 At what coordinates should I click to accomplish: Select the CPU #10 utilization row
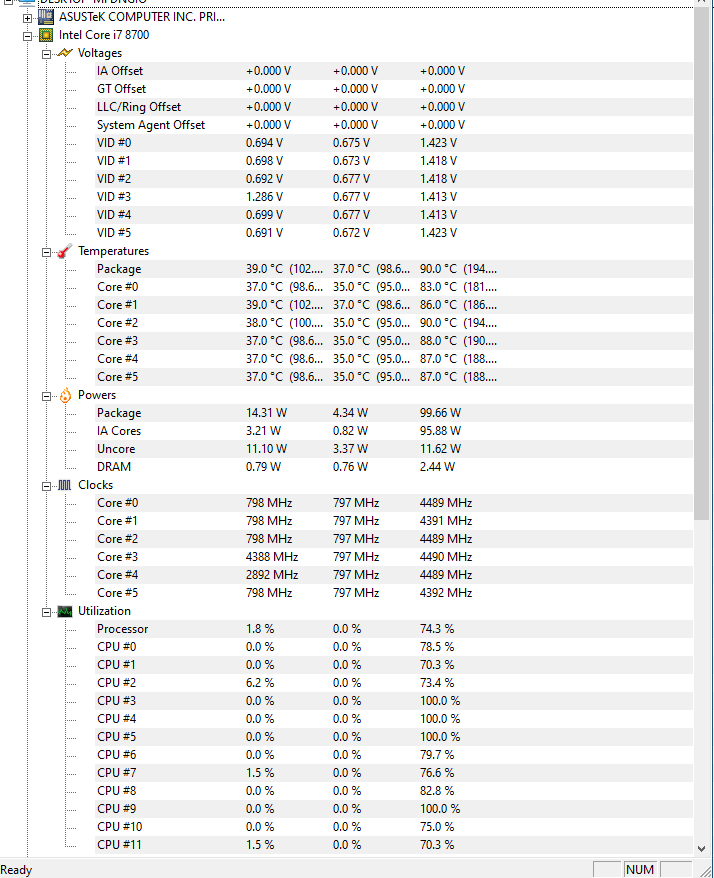coord(394,826)
